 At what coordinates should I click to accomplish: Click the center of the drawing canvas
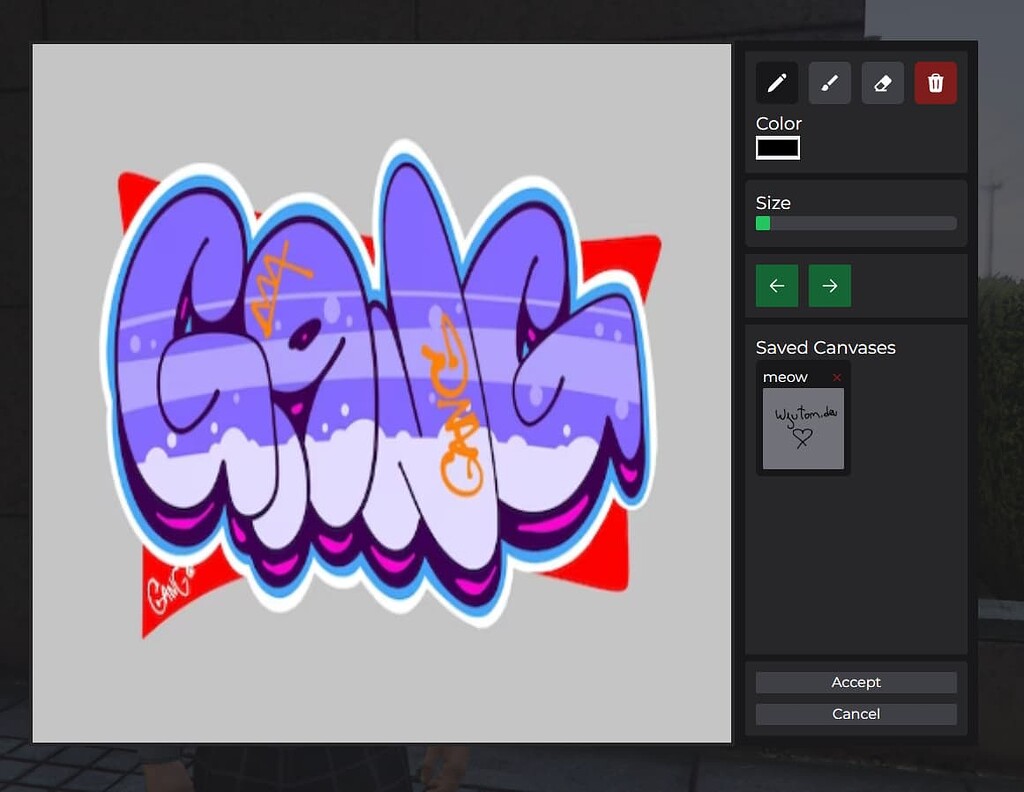(381, 392)
